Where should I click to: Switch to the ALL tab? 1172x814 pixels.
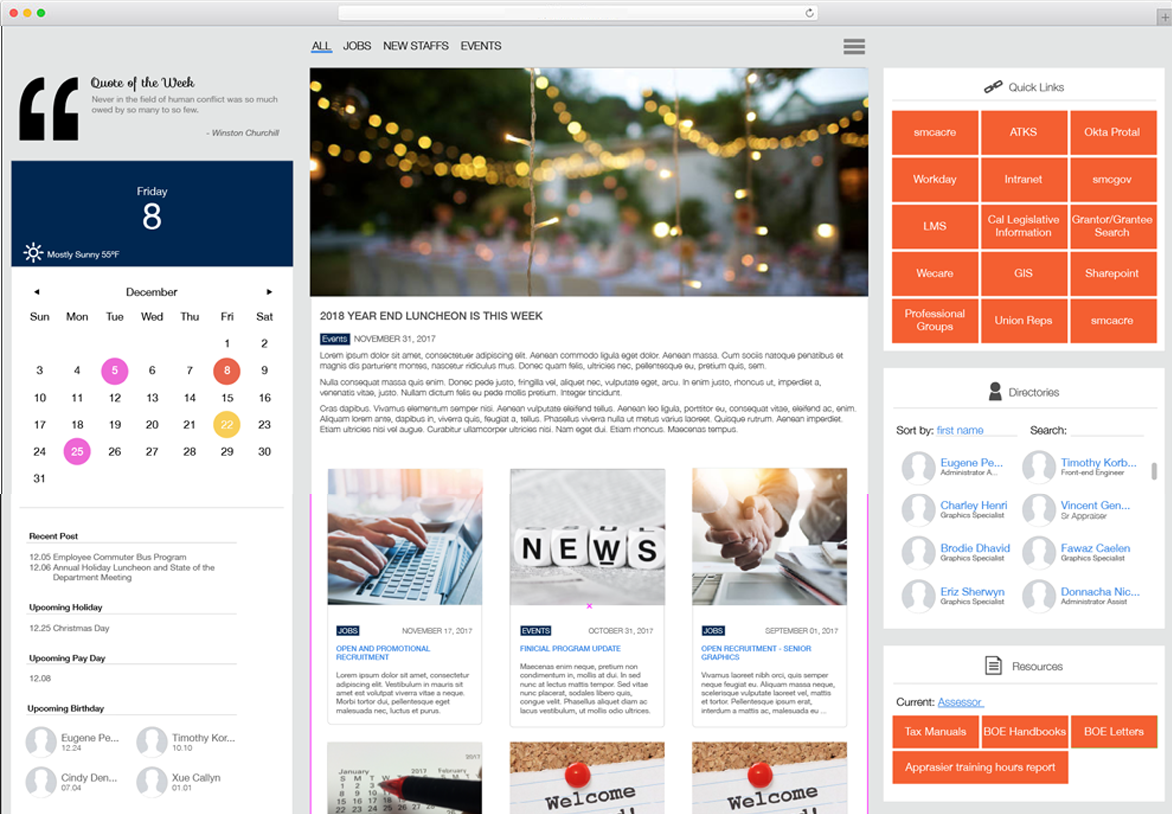tap(321, 46)
